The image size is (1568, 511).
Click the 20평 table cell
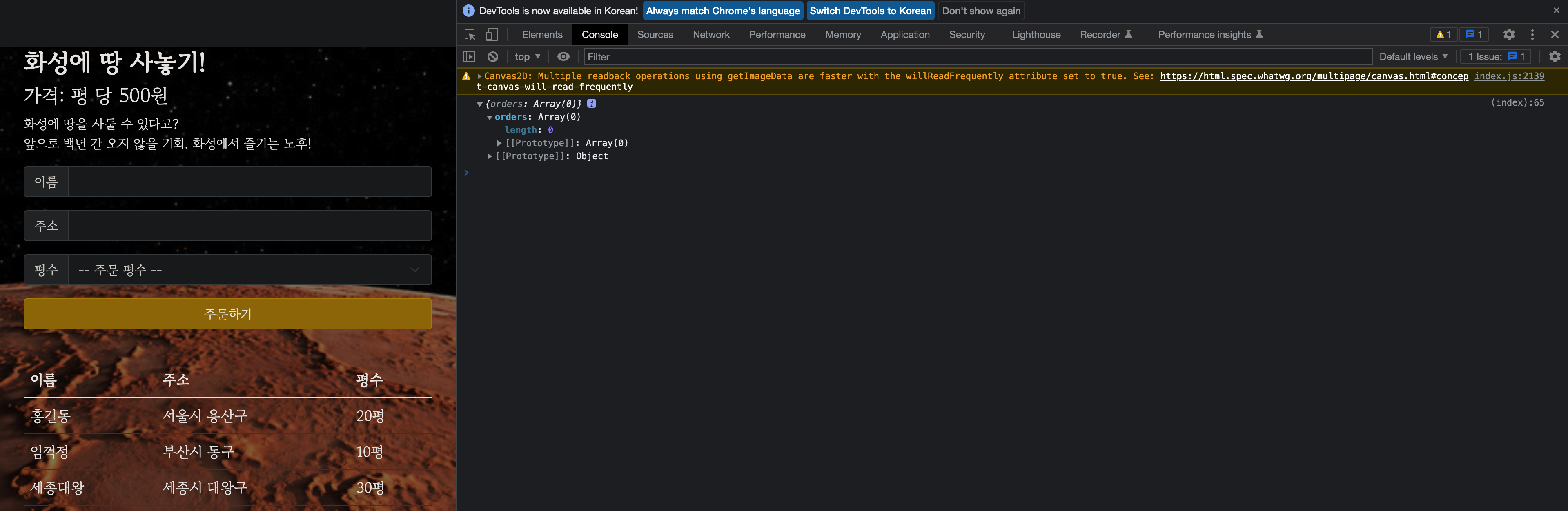tap(370, 415)
